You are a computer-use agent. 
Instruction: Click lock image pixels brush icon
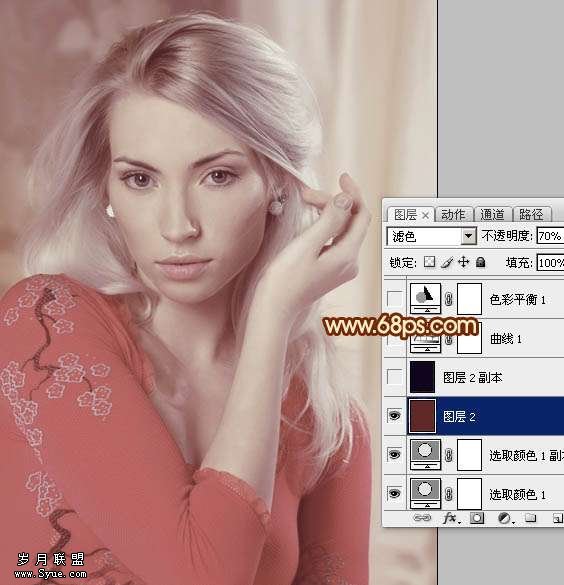pos(447,262)
